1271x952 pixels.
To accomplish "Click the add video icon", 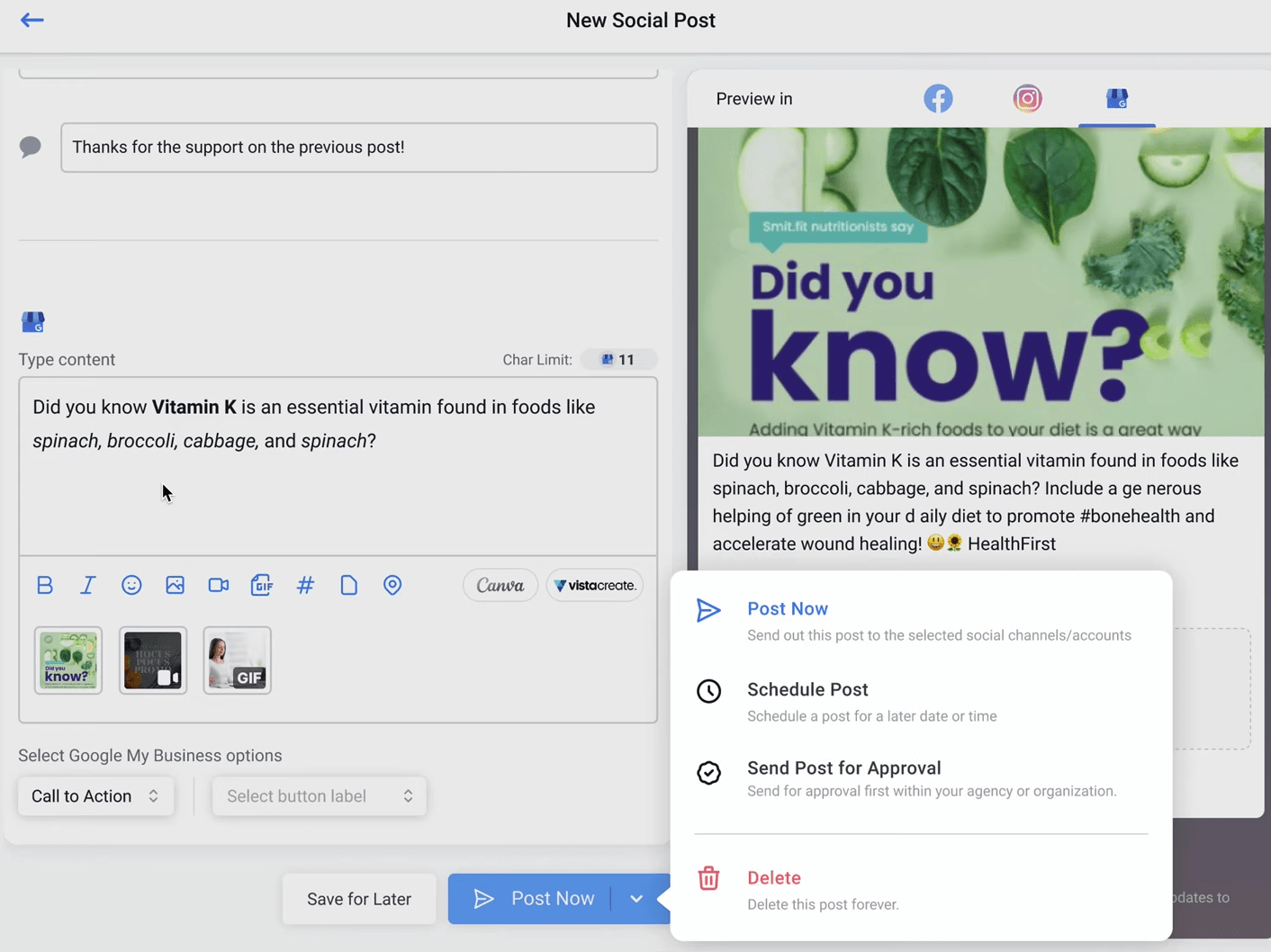I will (218, 585).
